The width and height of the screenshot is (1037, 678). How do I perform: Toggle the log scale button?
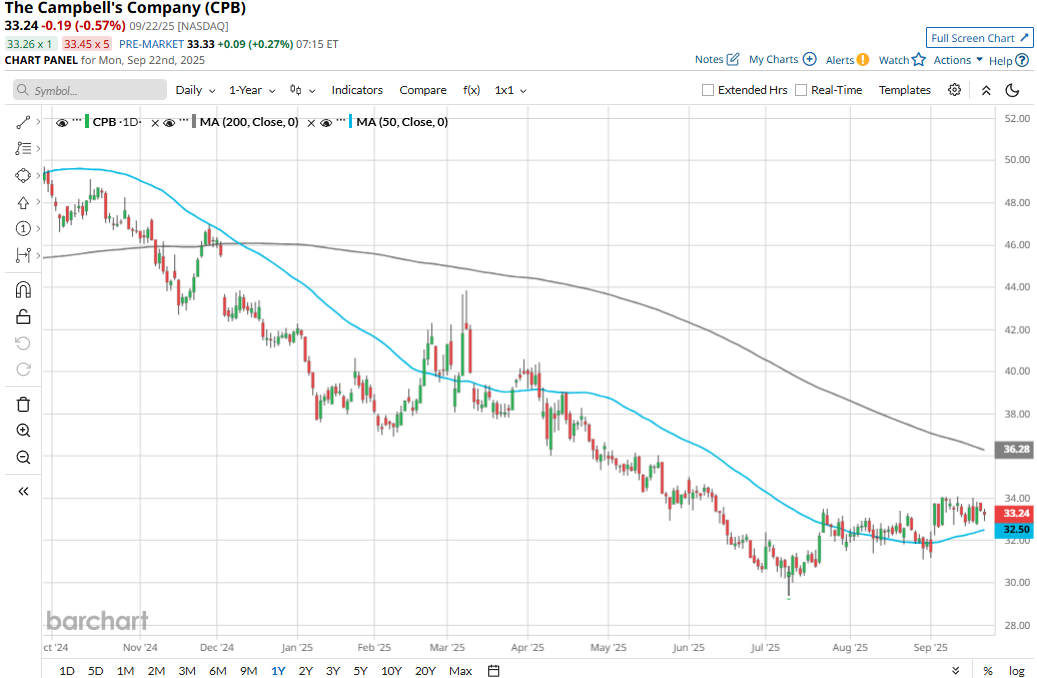point(1016,671)
